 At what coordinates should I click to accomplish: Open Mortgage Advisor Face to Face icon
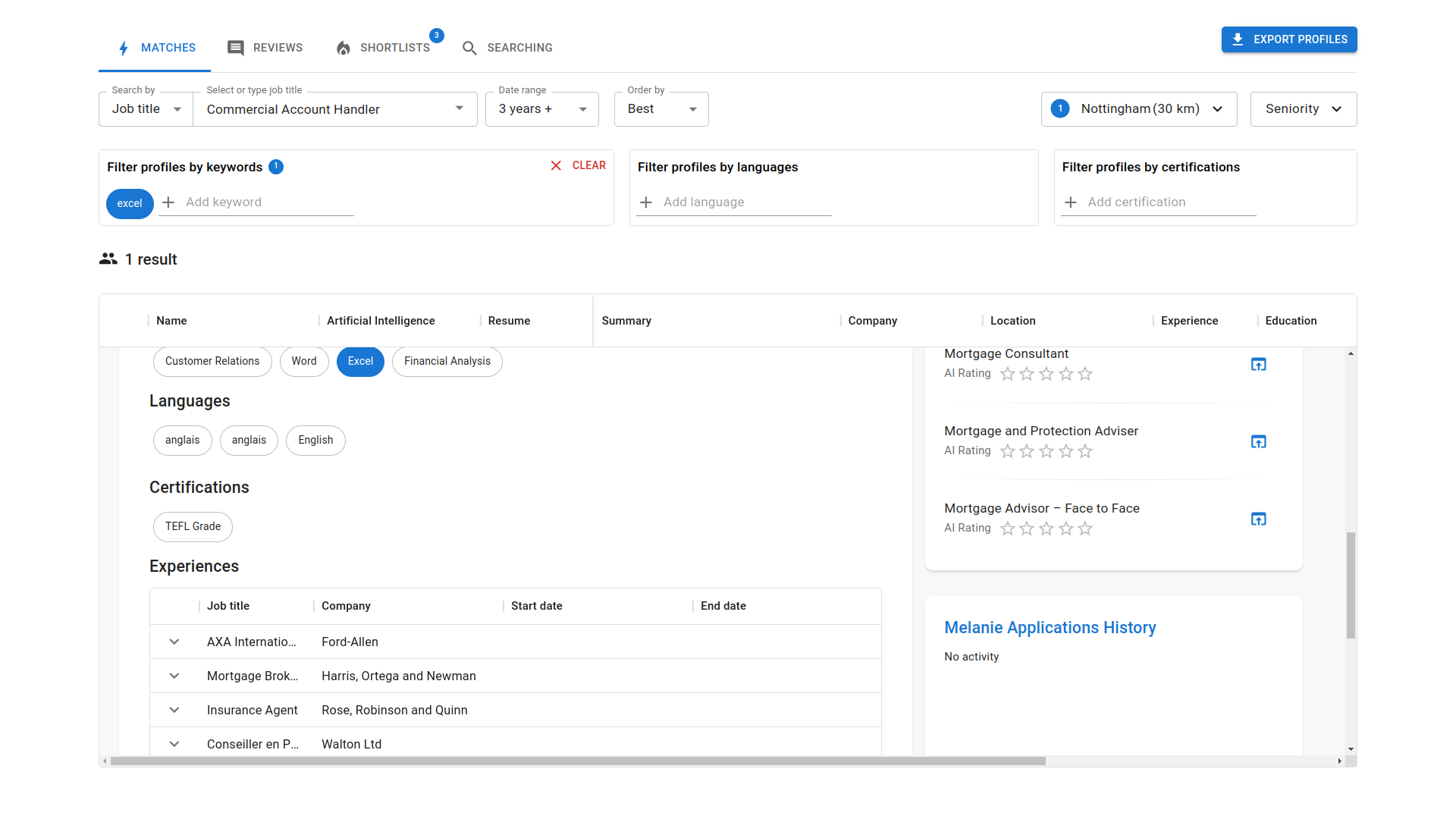click(x=1258, y=519)
